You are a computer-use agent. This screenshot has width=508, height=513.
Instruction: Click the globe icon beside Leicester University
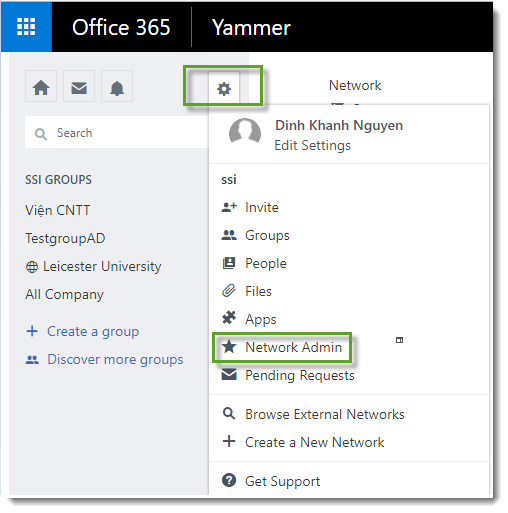[x=32, y=267]
